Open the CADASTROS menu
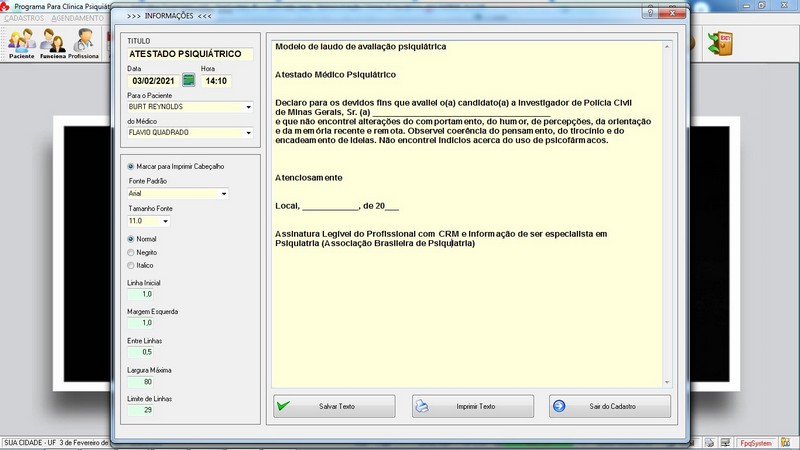 pos(24,19)
